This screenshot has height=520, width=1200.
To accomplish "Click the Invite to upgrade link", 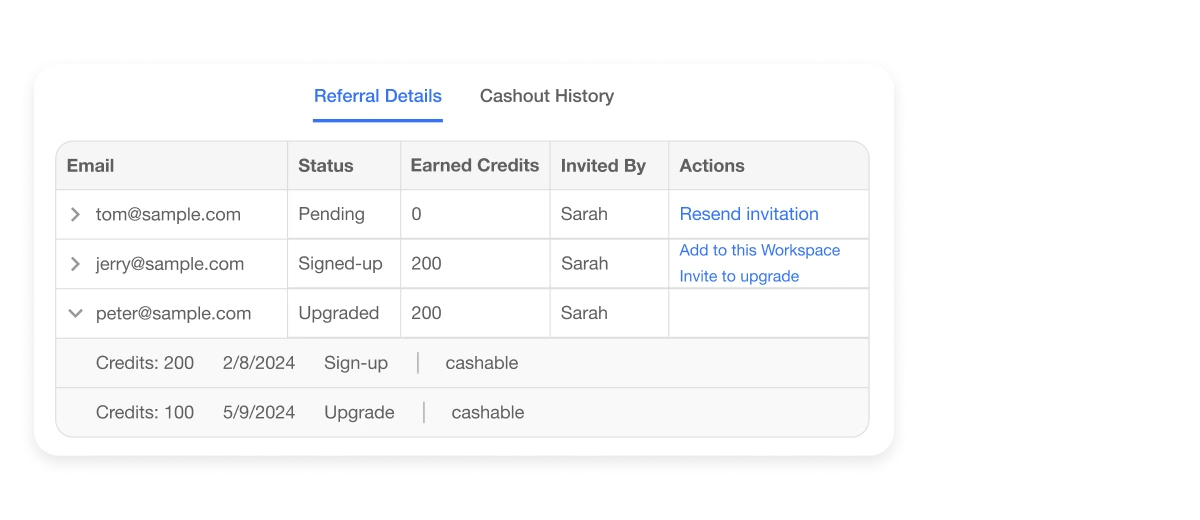I will [739, 276].
